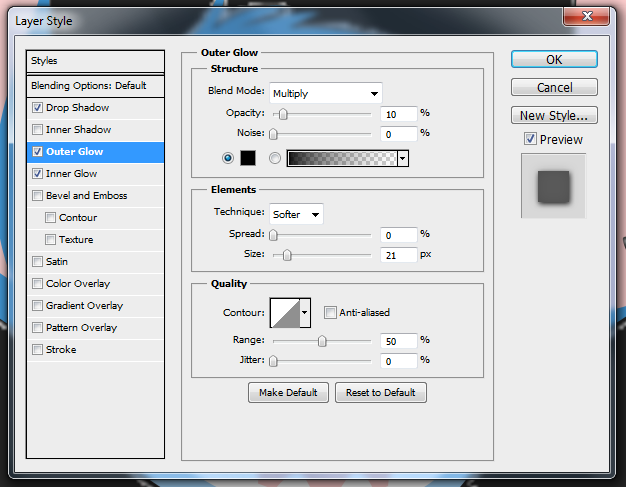Screen dimensions: 626x487
Task: Open the gradient picker dropdown arrow
Action: point(403,158)
